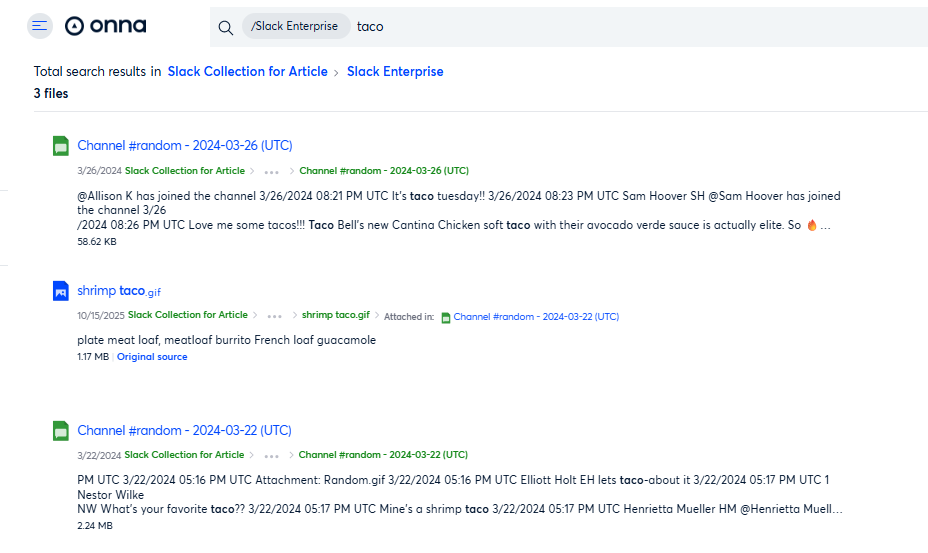The width and height of the screenshot is (928, 553).
Task: Open result Channel #random - 2024-03-22 (UTC)
Action: click(x=185, y=431)
